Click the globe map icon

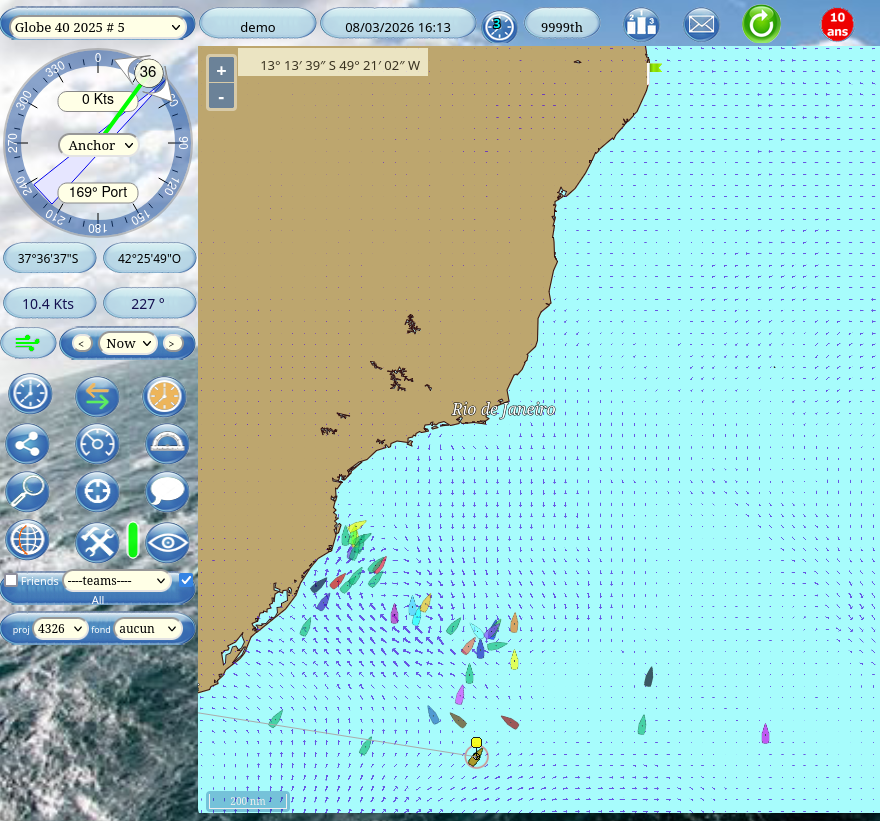[x=28, y=541]
